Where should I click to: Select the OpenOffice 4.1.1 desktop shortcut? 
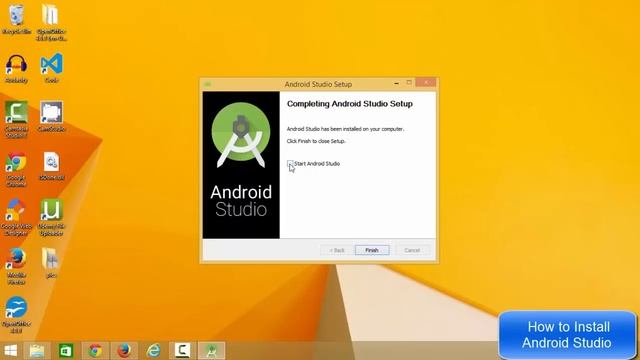click(16, 315)
